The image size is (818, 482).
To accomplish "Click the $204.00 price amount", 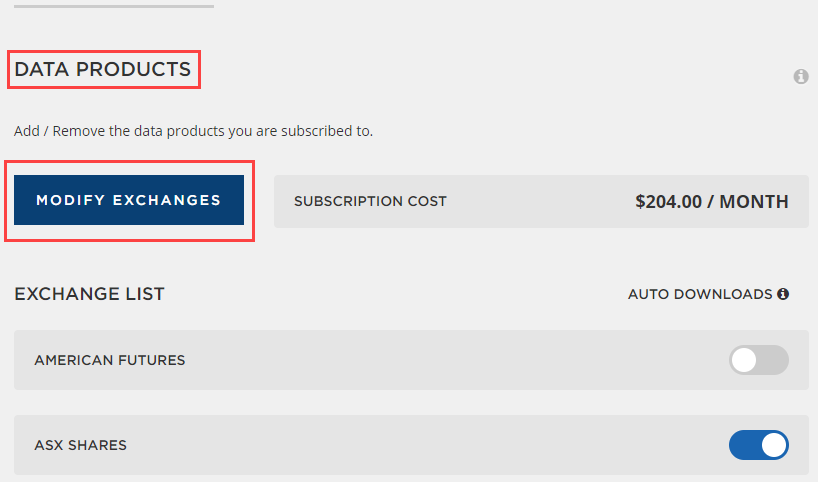I will tap(668, 202).
